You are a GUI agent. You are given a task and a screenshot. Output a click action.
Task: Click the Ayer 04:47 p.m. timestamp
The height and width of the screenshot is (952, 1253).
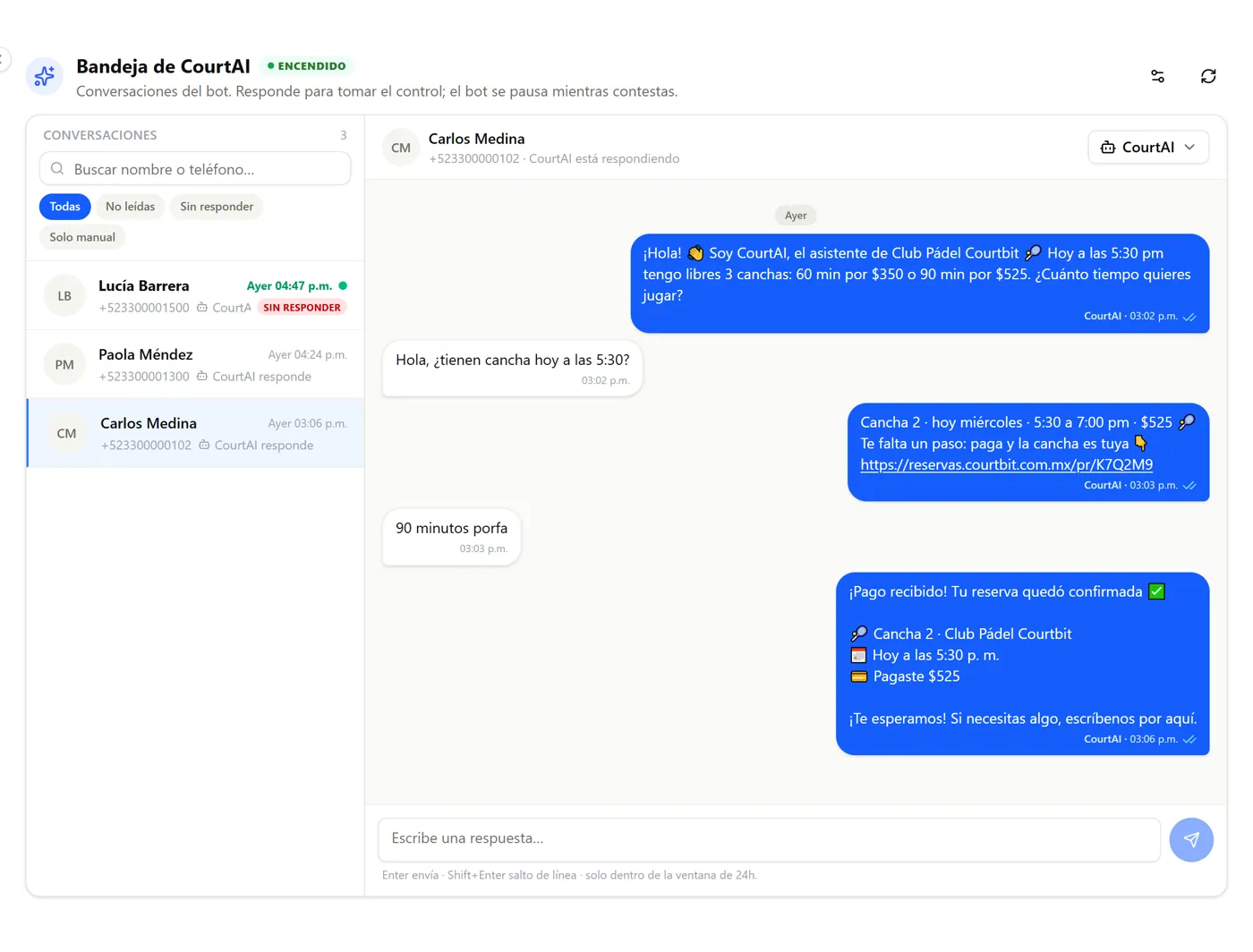point(289,286)
